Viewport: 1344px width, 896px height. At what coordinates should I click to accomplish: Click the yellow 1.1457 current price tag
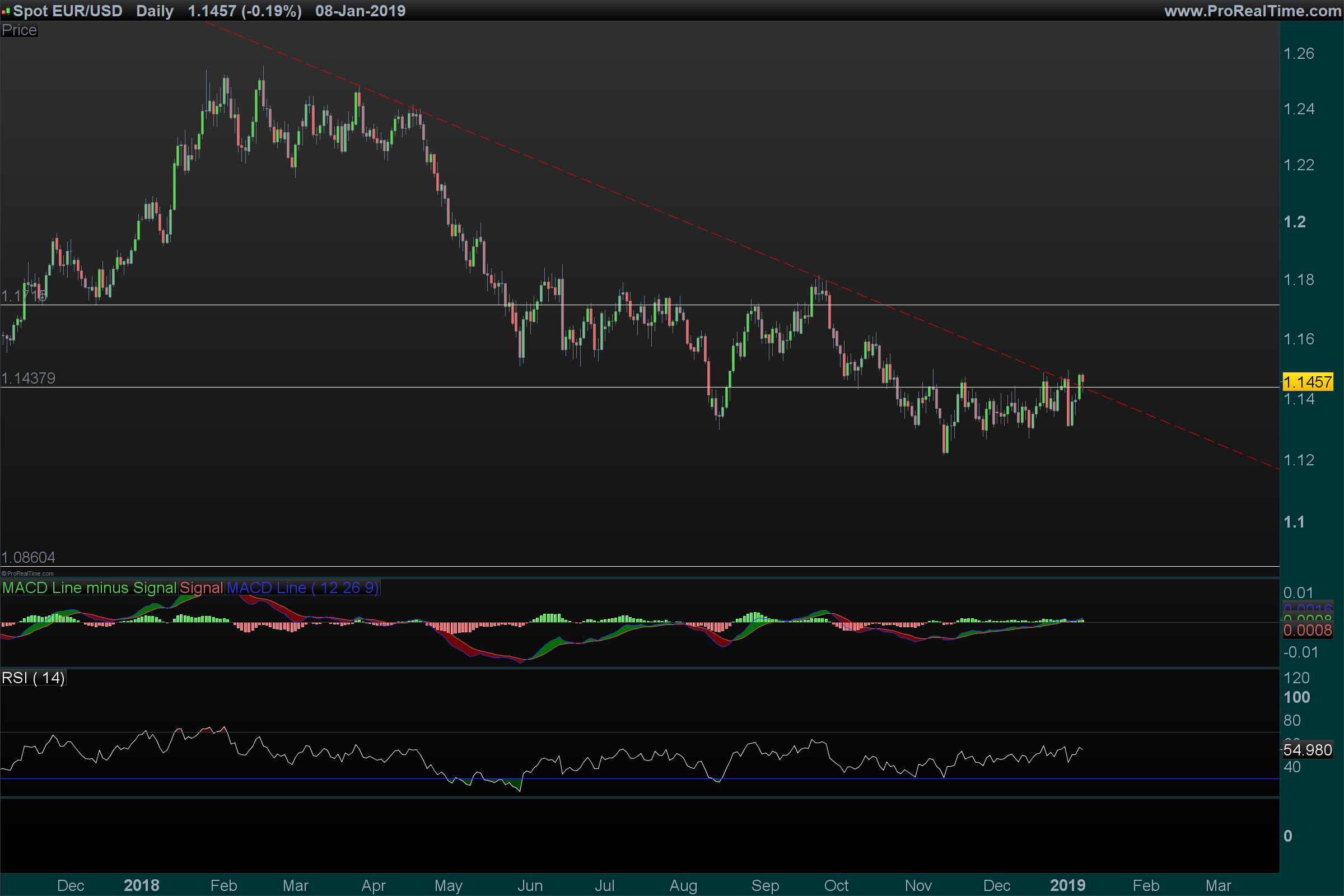pos(1308,382)
